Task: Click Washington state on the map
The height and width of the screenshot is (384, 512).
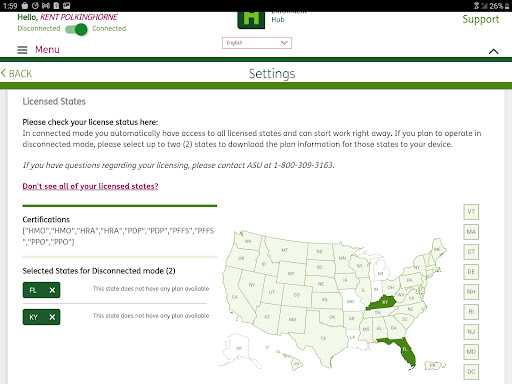Action: (x=248, y=241)
